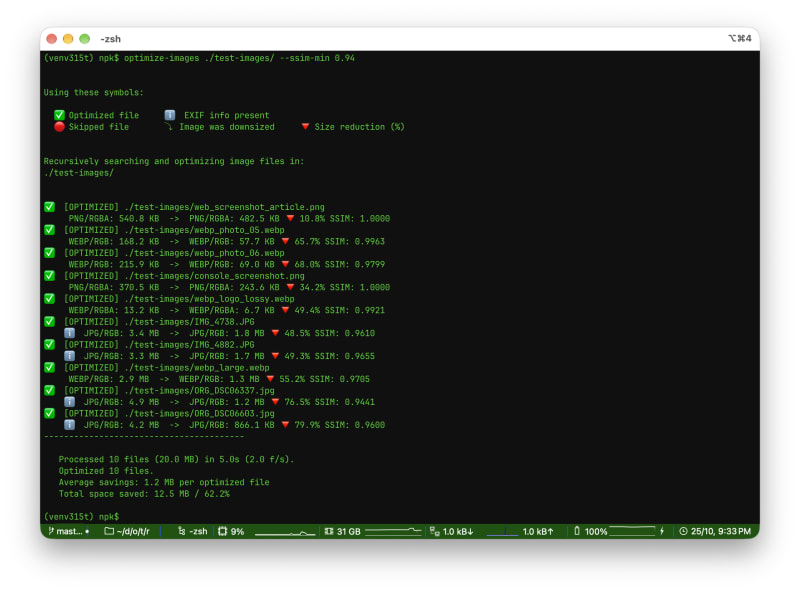Click the 'Total space saved: 12.5 MB' line
Screen dimensions: 800x592
point(144,494)
